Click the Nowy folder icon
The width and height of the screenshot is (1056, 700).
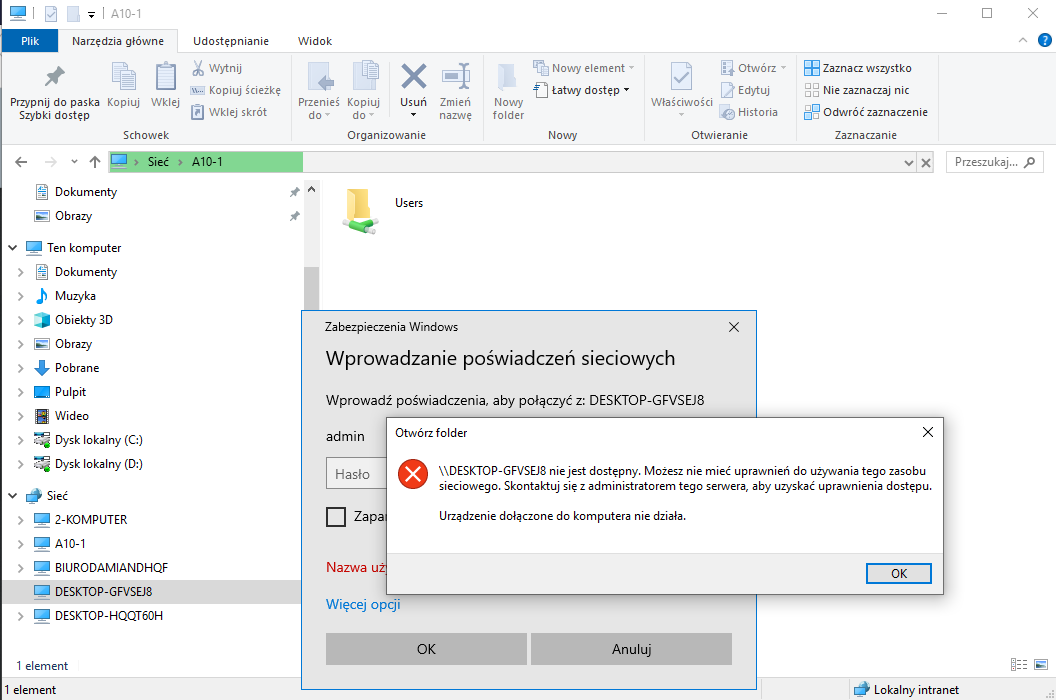coord(508,76)
